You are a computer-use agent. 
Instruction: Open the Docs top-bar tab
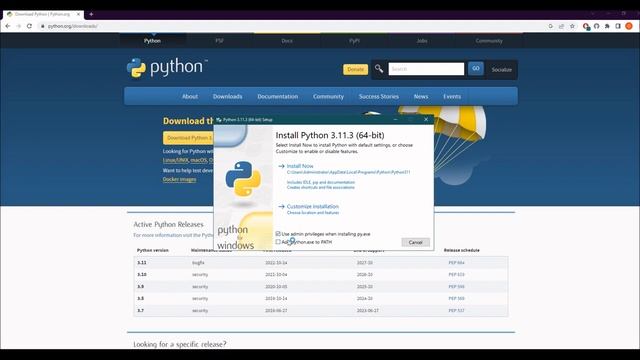pyautogui.click(x=287, y=41)
